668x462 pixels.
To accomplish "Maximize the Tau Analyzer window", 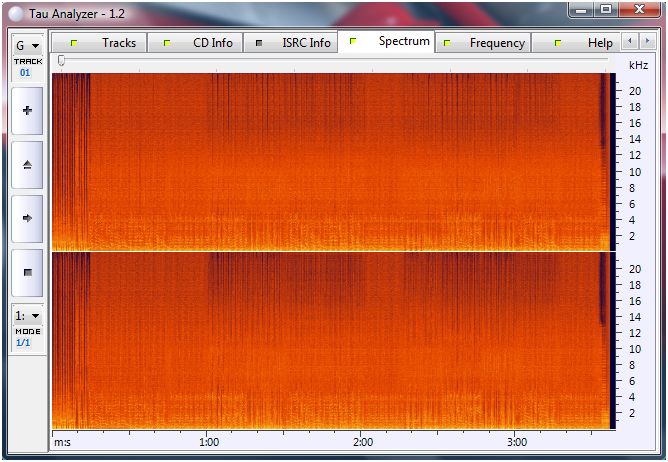I will [x=606, y=9].
